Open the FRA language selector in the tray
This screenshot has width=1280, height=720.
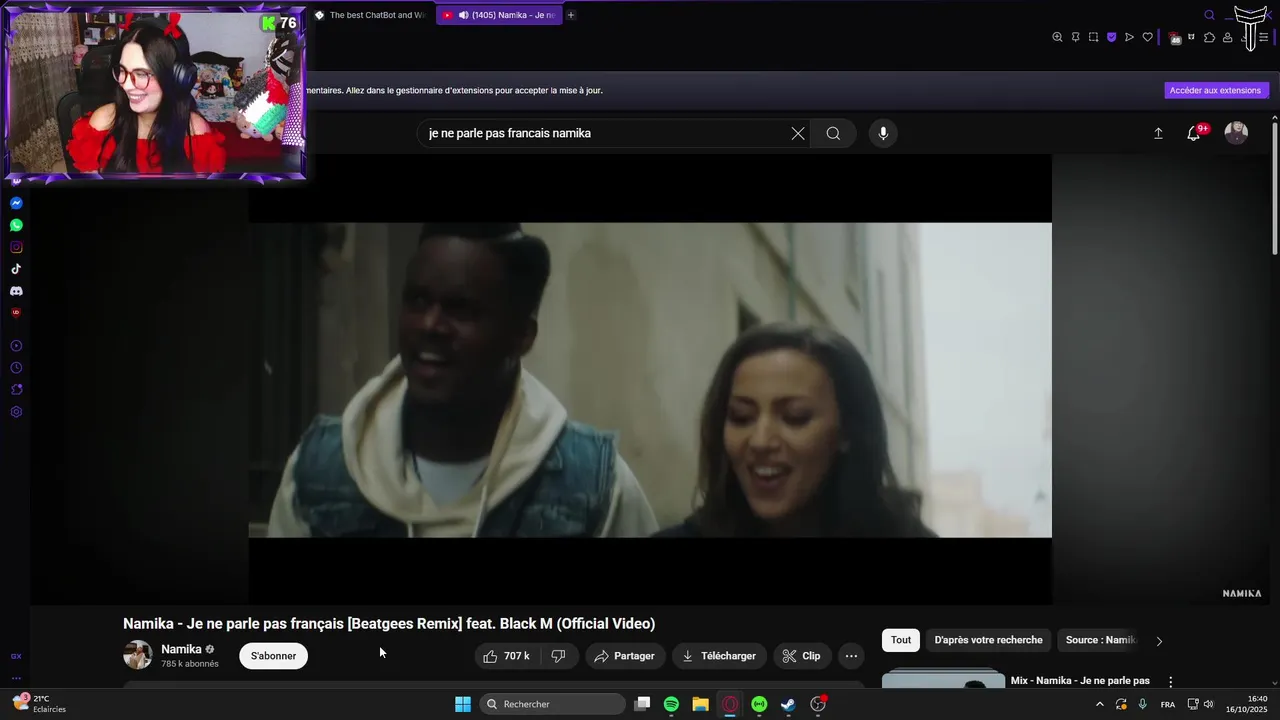coord(1168,704)
